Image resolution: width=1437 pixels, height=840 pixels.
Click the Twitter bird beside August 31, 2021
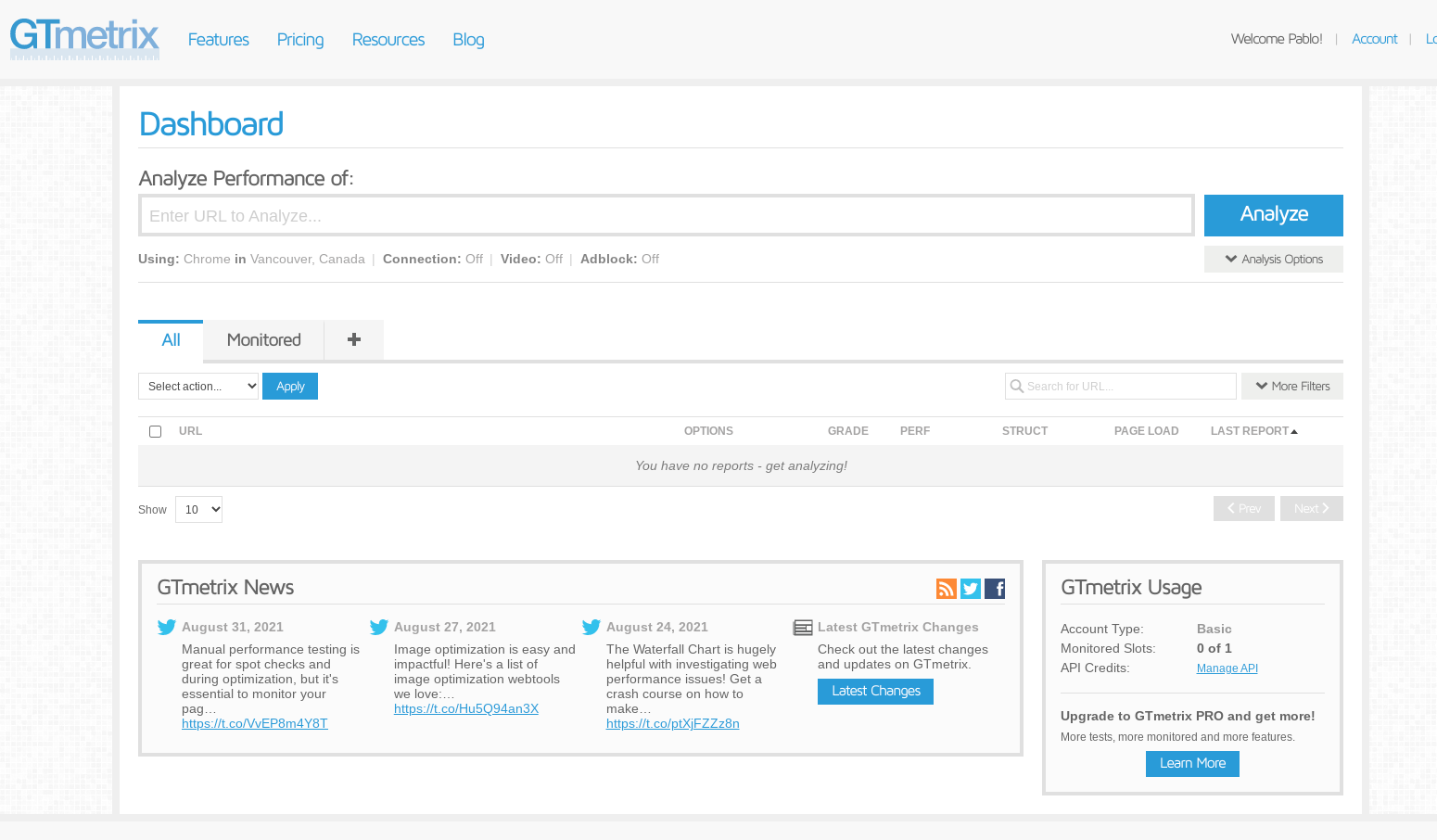pyautogui.click(x=167, y=628)
